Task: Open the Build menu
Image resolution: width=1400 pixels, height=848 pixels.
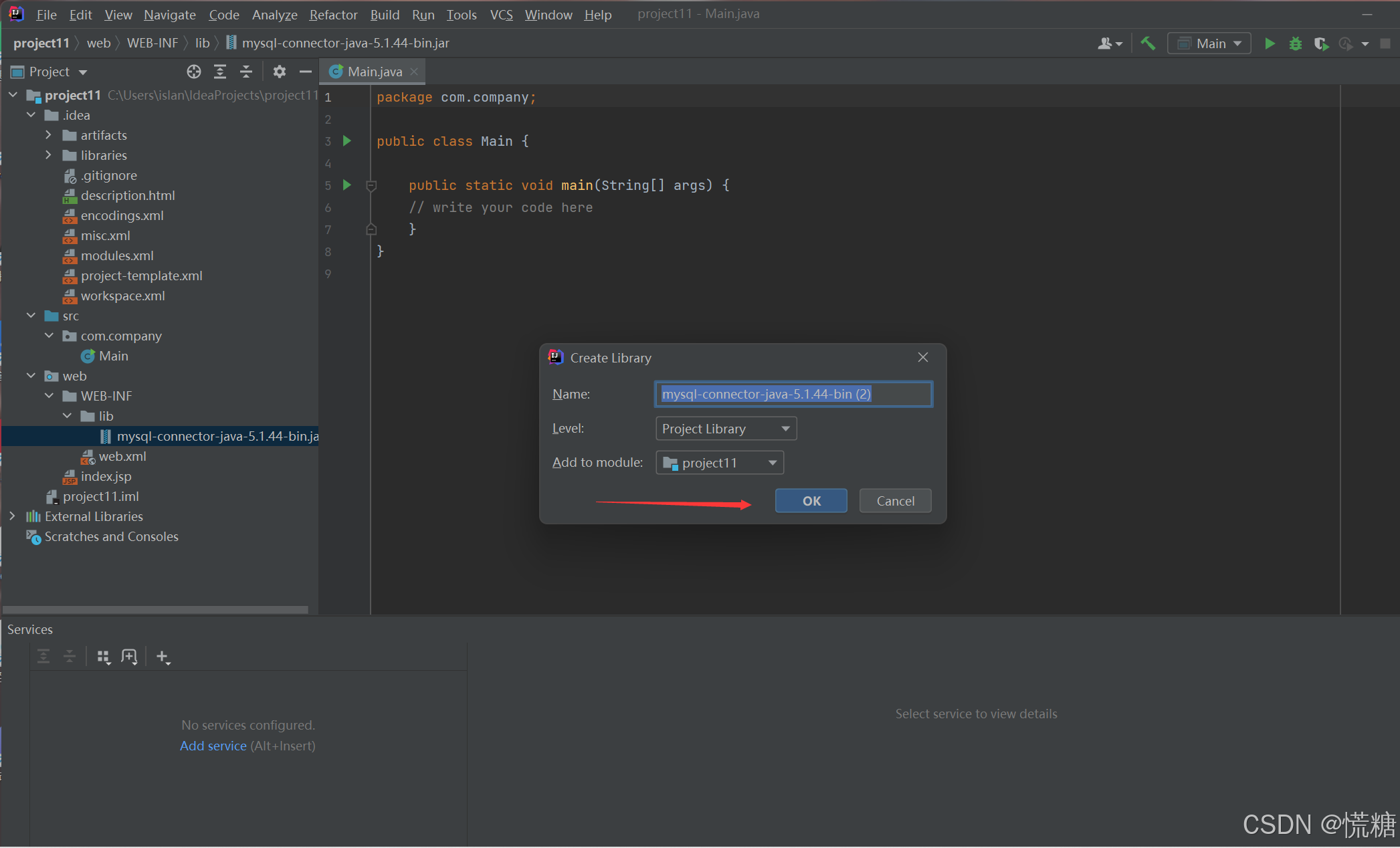Action: coord(385,14)
